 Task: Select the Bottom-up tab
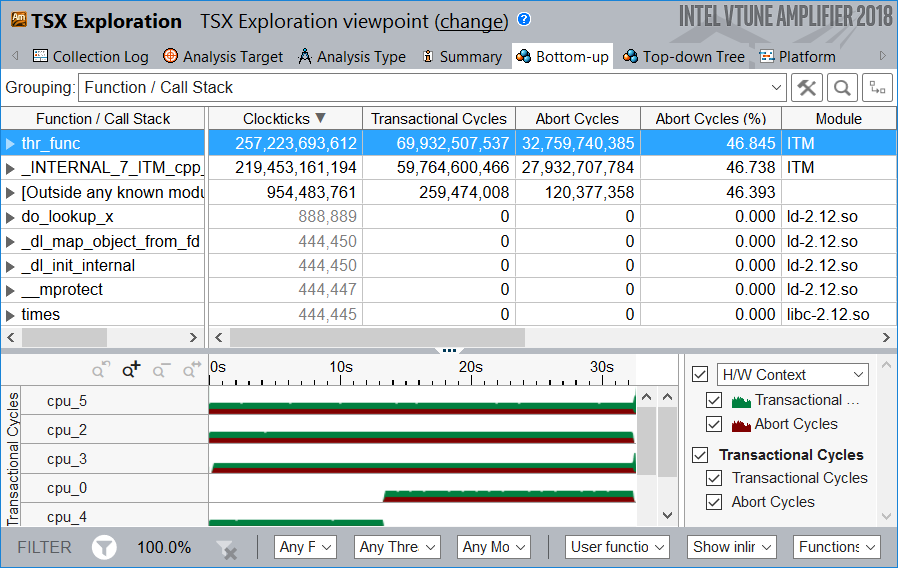pos(562,57)
